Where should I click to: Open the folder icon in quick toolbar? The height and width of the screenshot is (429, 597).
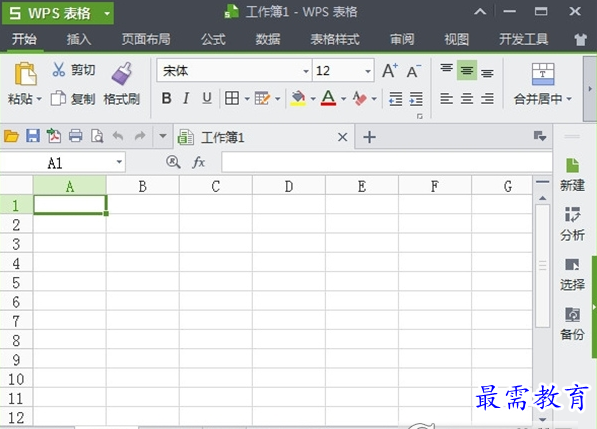[11, 136]
